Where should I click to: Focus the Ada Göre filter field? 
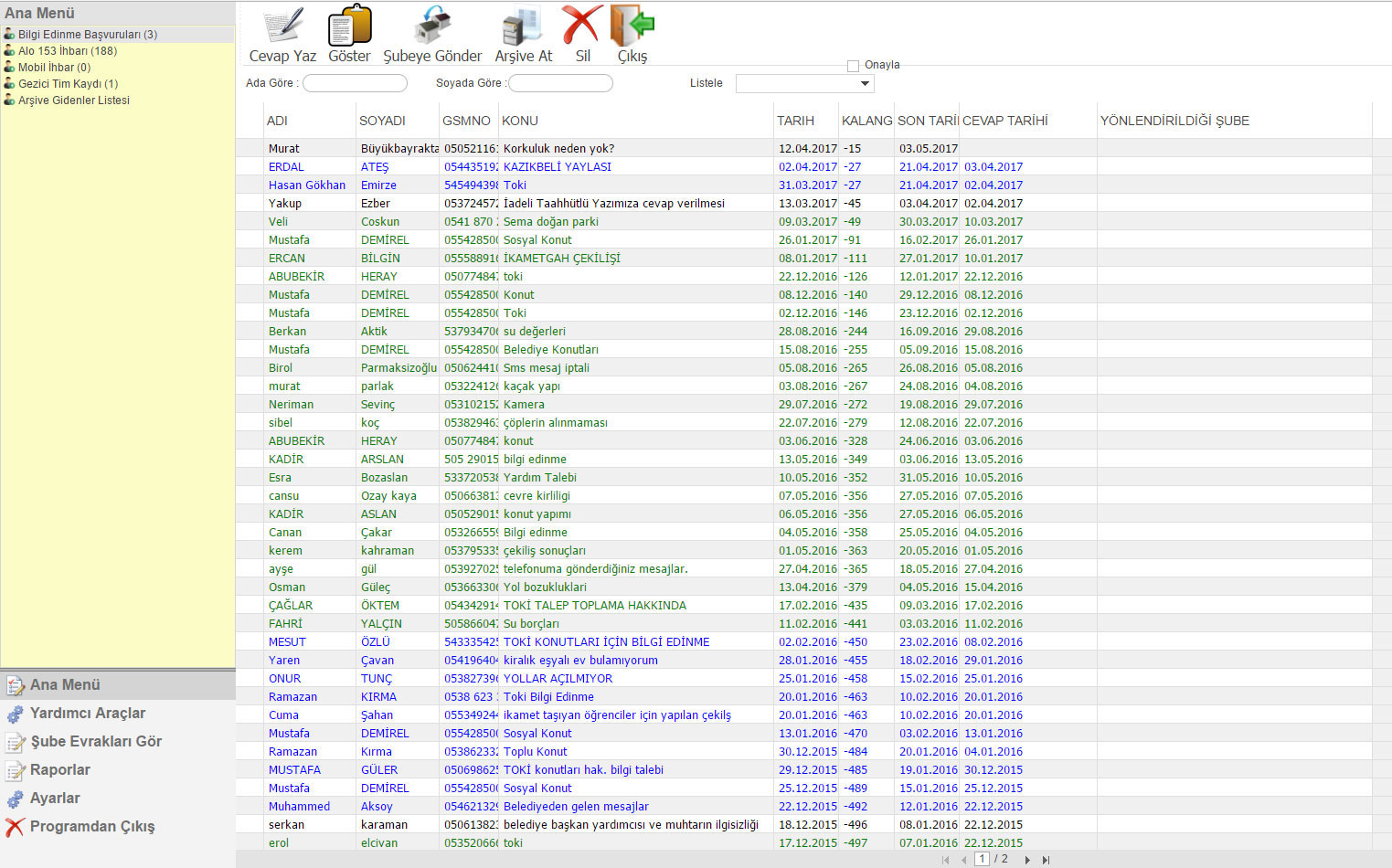355,83
